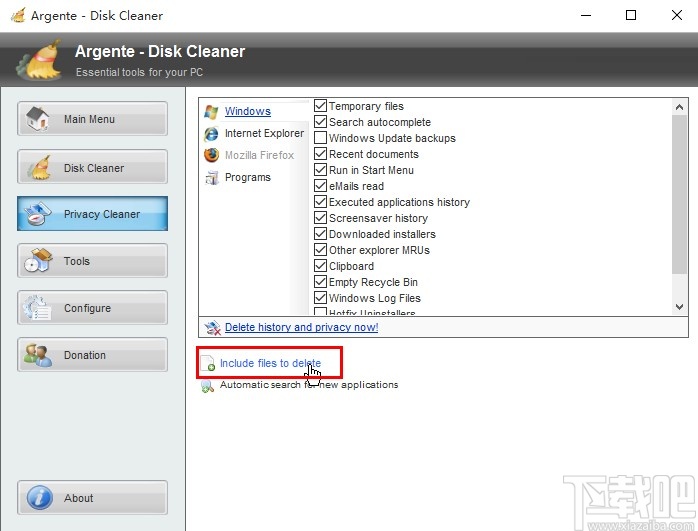Click the people icon on Donation button
The image size is (698, 531).
coord(37,355)
